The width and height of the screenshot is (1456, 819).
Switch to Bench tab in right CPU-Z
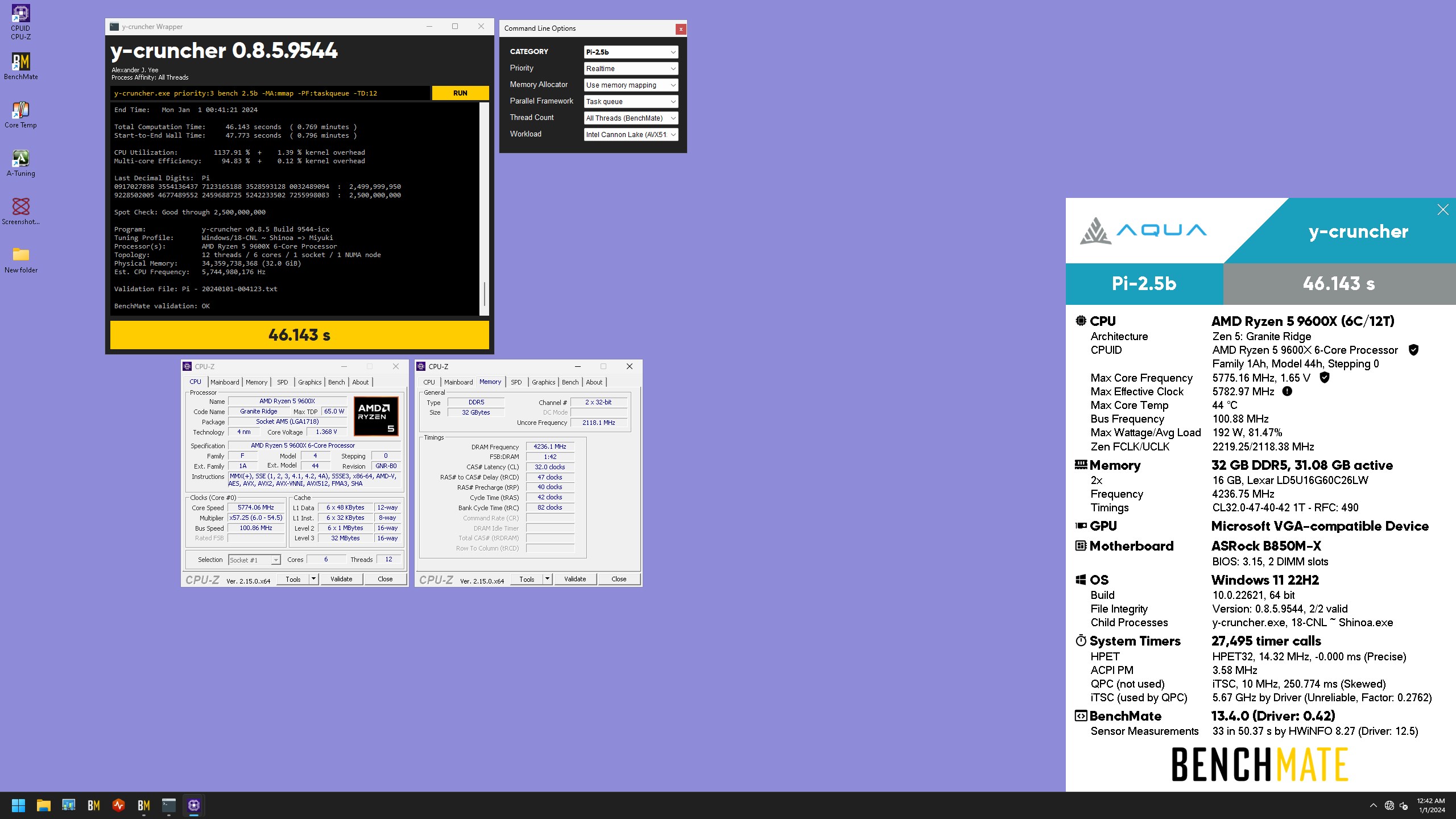pos(570,382)
